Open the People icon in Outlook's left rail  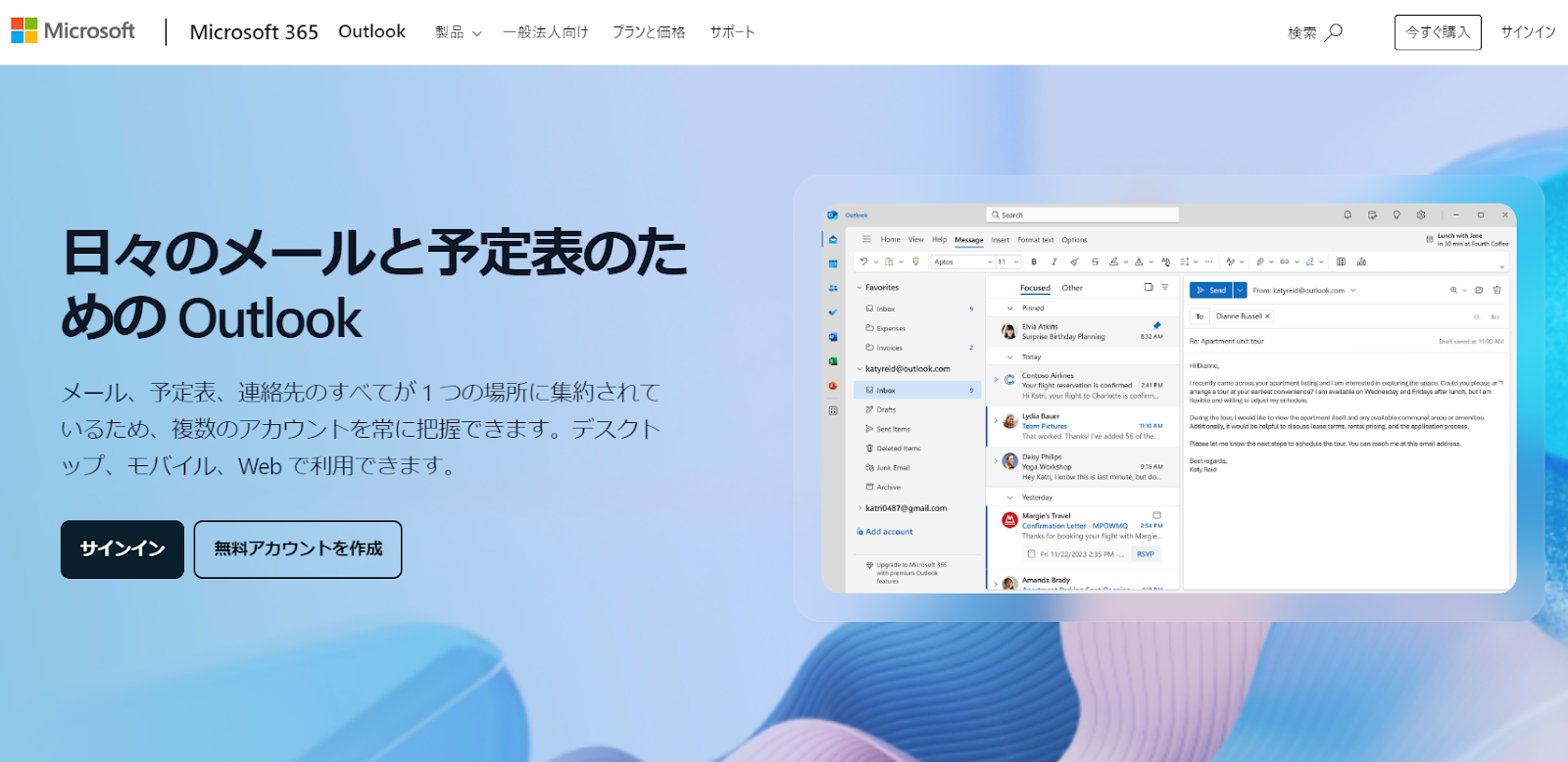[x=833, y=288]
